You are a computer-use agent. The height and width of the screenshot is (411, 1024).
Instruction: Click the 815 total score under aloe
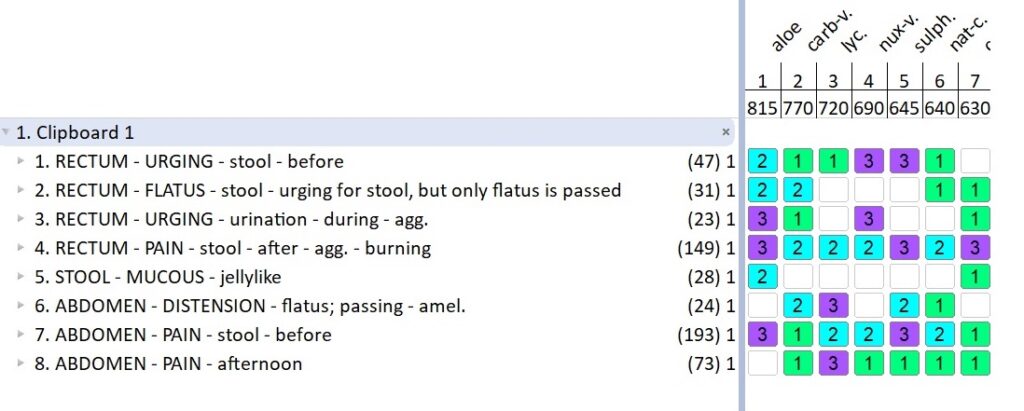pyautogui.click(x=762, y=108)
